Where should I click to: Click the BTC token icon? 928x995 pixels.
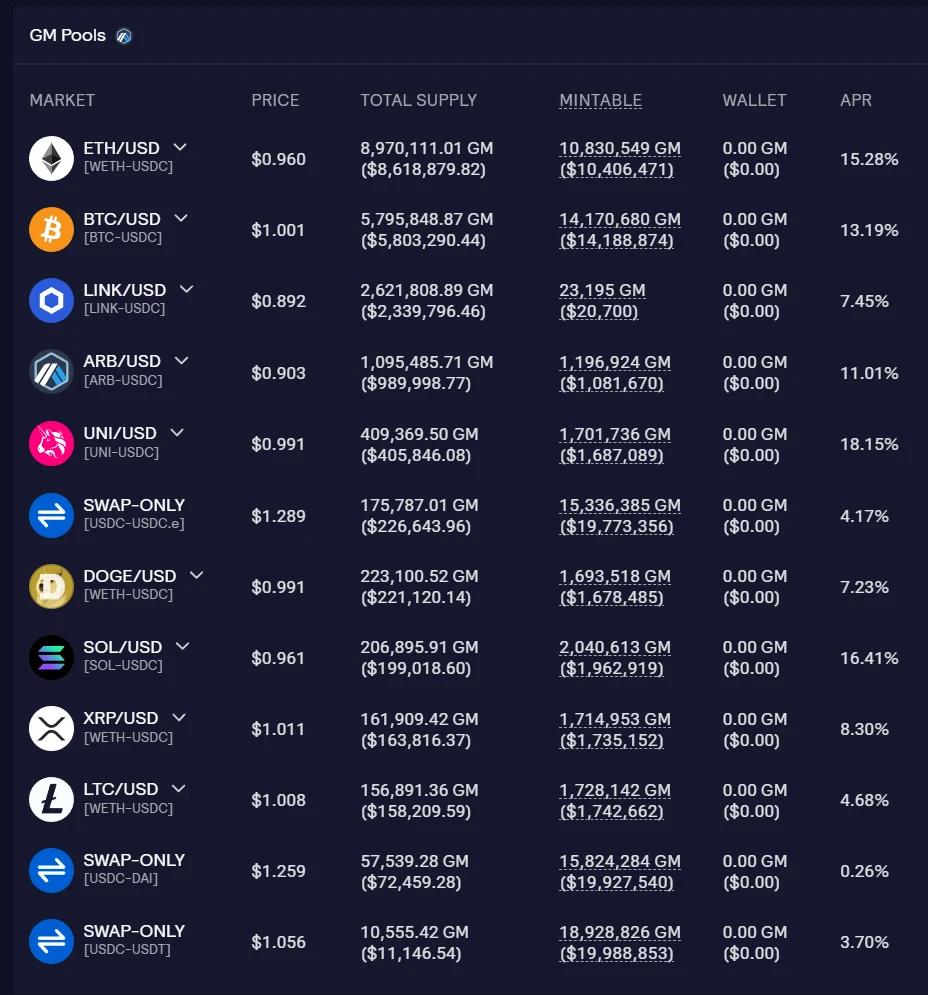[51, 229]
